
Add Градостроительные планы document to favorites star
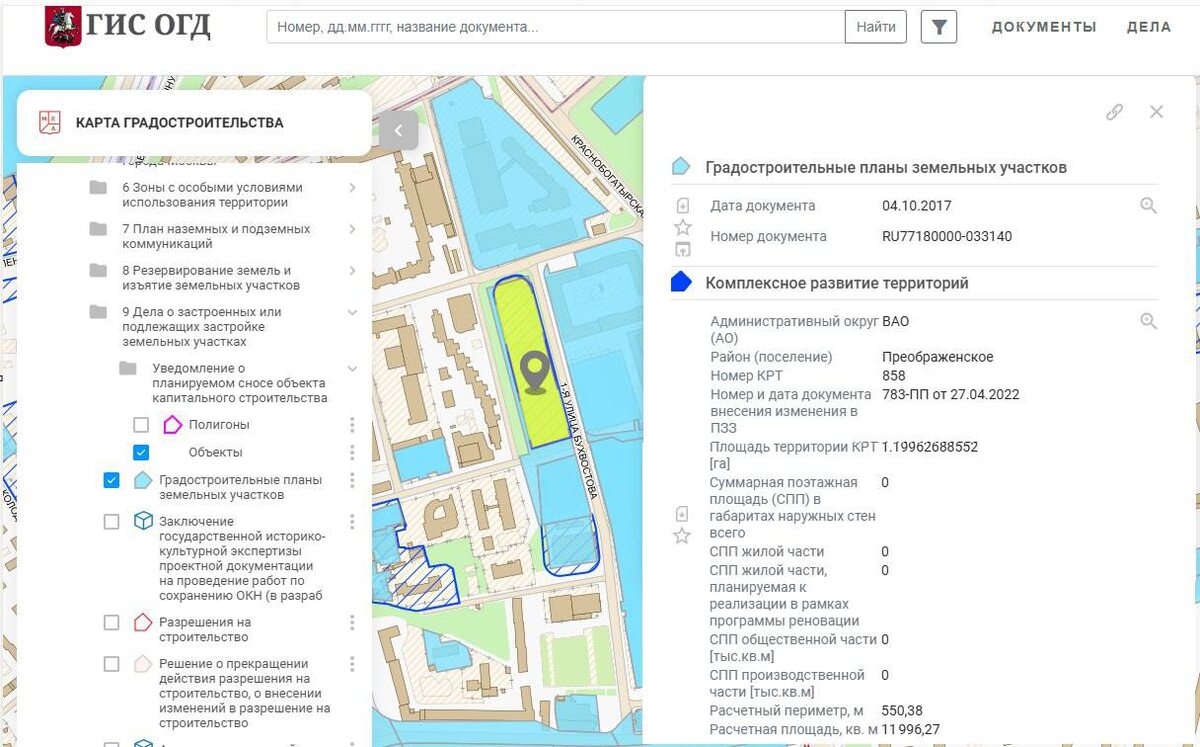point(683,227)
